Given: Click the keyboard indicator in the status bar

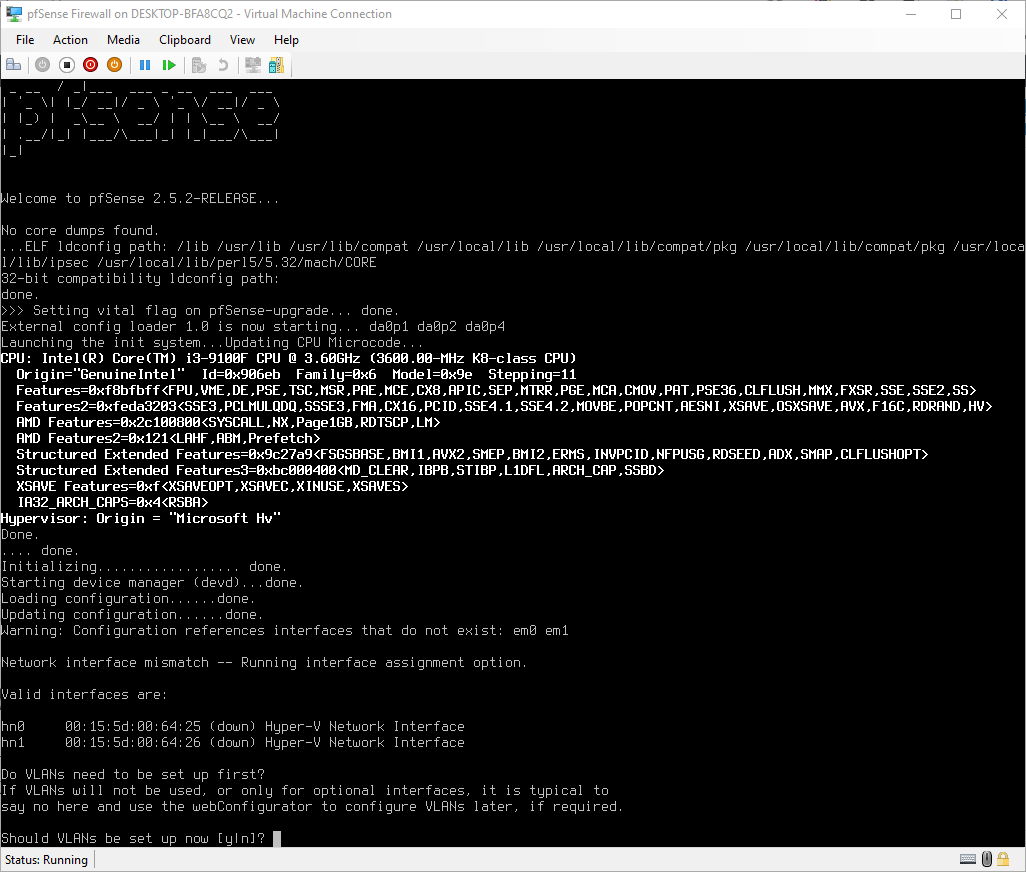Looking at the screenshot, I should (x=968, y=859).
